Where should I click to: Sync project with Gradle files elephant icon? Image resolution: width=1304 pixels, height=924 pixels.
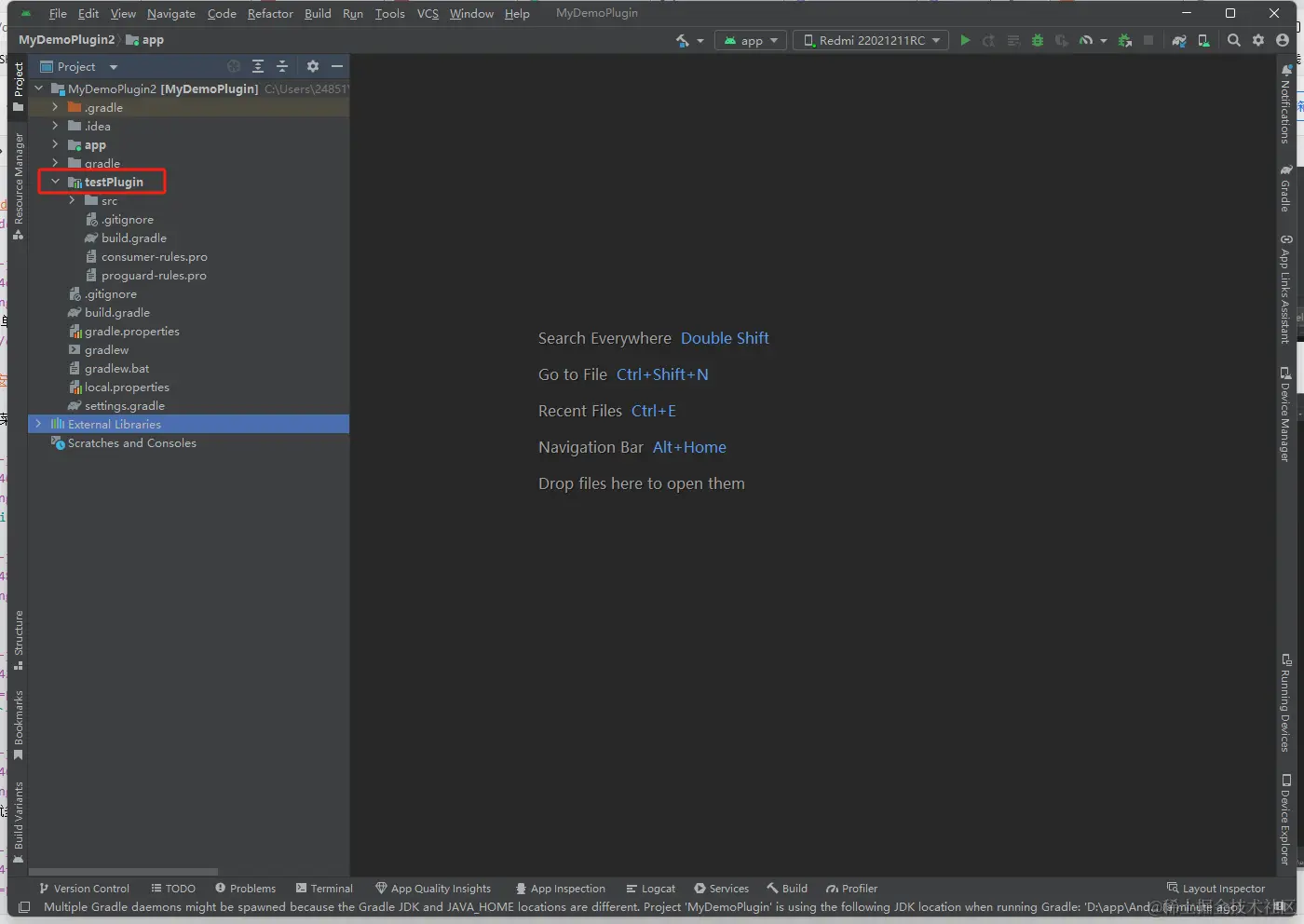[x=1179, y=40]
